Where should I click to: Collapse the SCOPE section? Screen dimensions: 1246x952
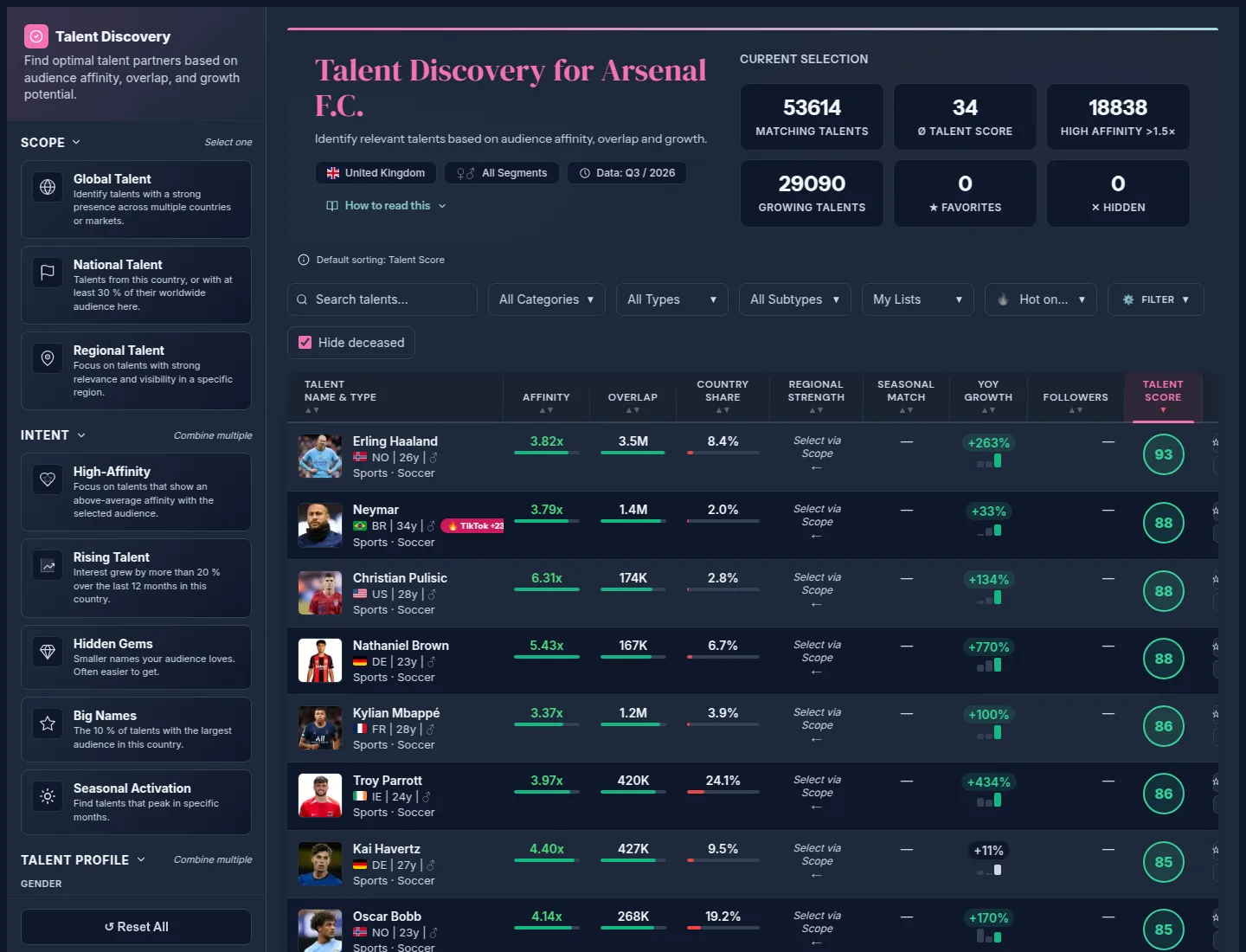51,142
